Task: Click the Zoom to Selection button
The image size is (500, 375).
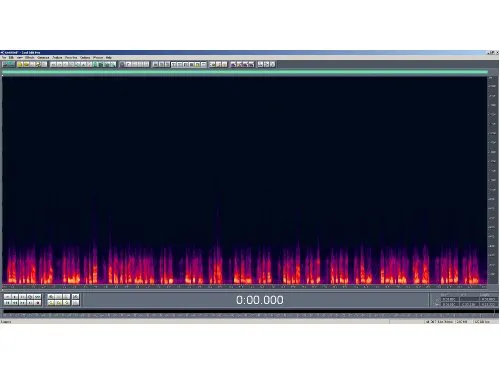Action: [x=51, y=303]
